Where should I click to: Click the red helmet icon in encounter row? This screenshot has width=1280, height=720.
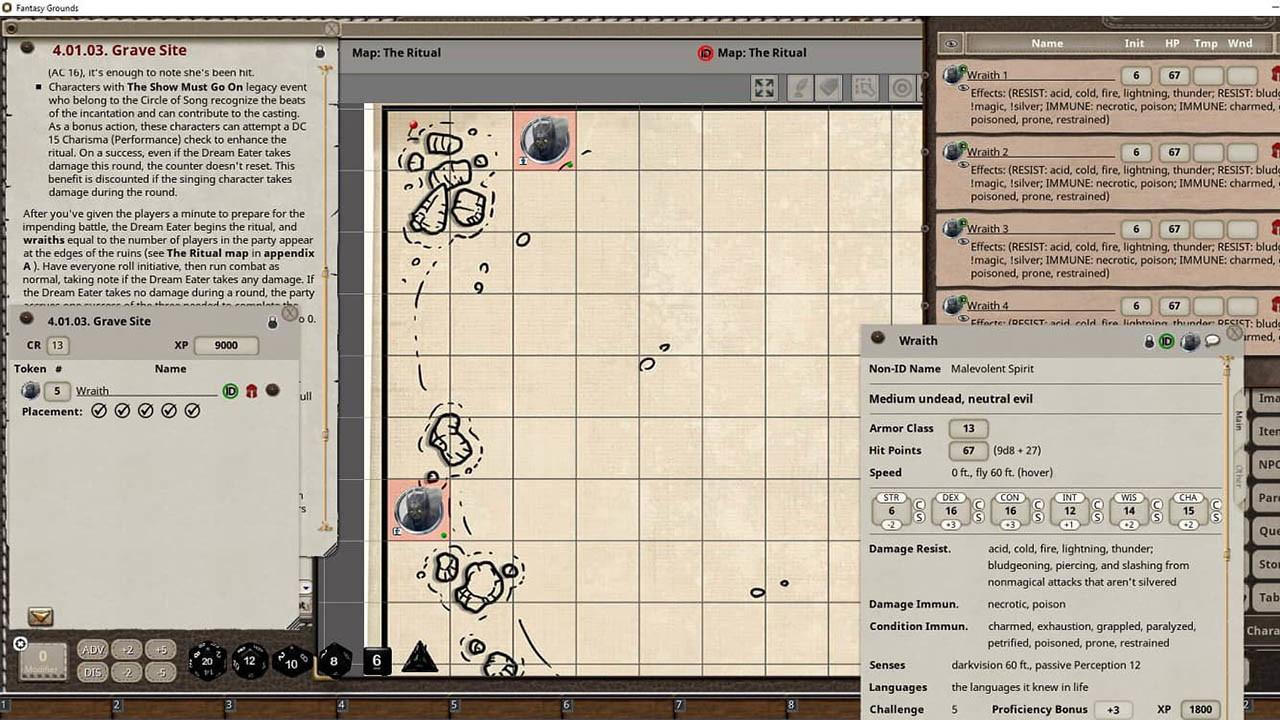click(x=252, y=391)
